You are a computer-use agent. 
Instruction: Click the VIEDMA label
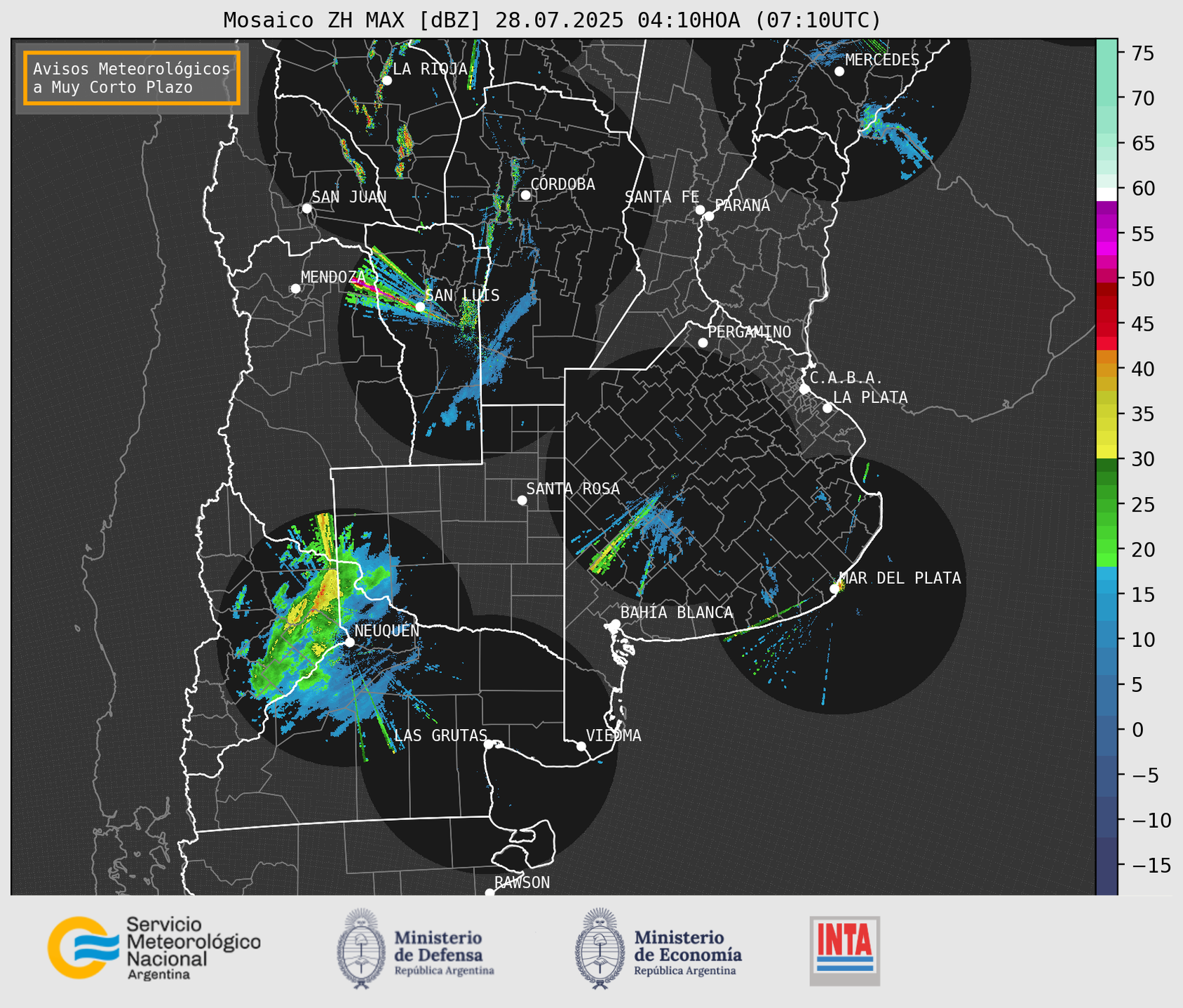click(x=614, y=735)
